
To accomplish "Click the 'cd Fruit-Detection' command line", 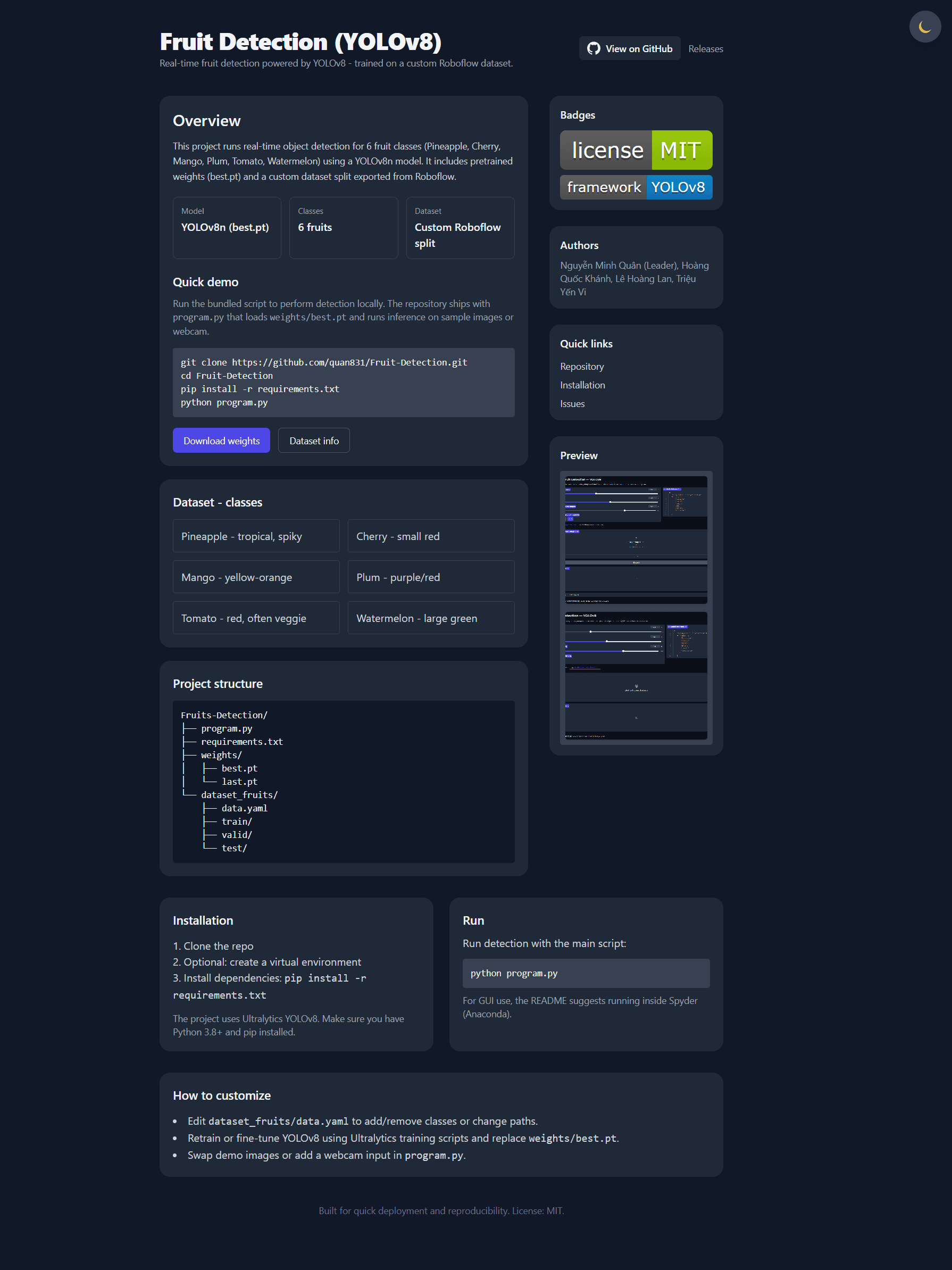I will tap(227, 376).
